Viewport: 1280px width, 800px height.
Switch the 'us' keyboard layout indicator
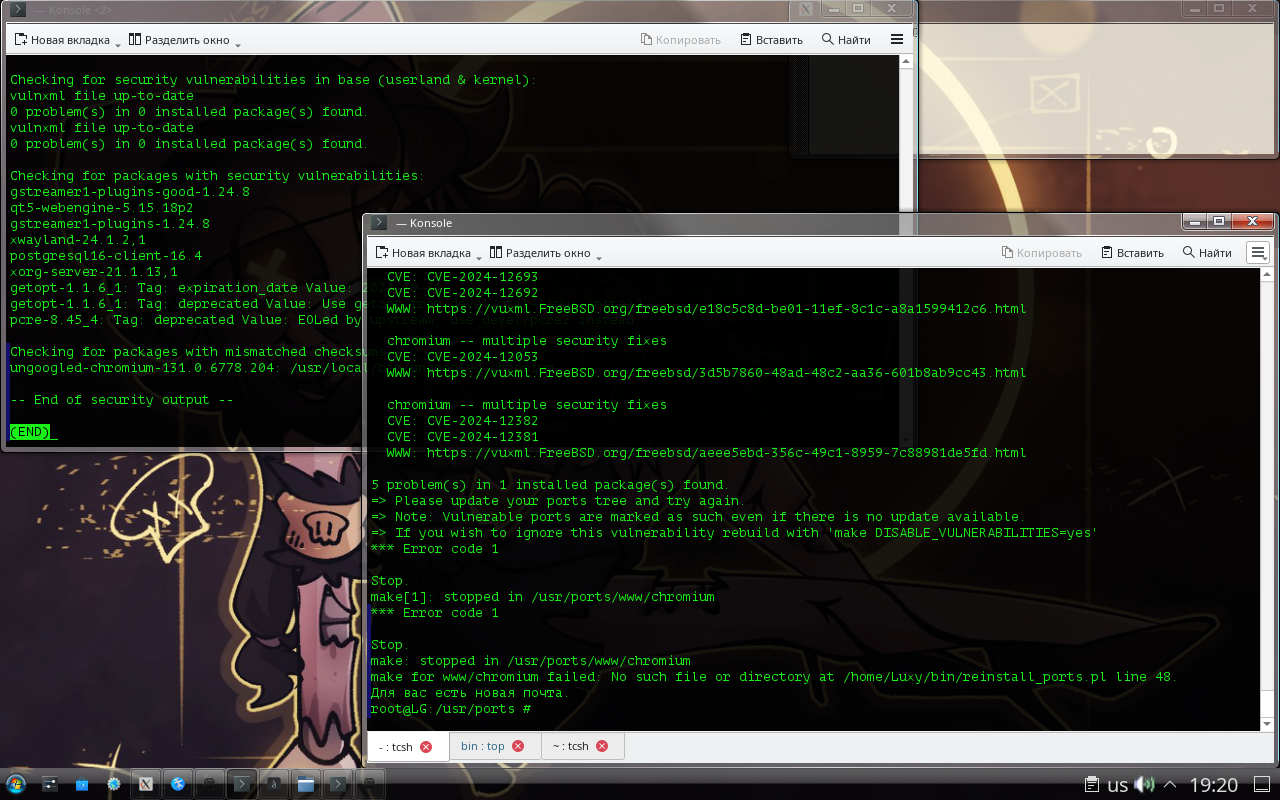pos(1118,785)
